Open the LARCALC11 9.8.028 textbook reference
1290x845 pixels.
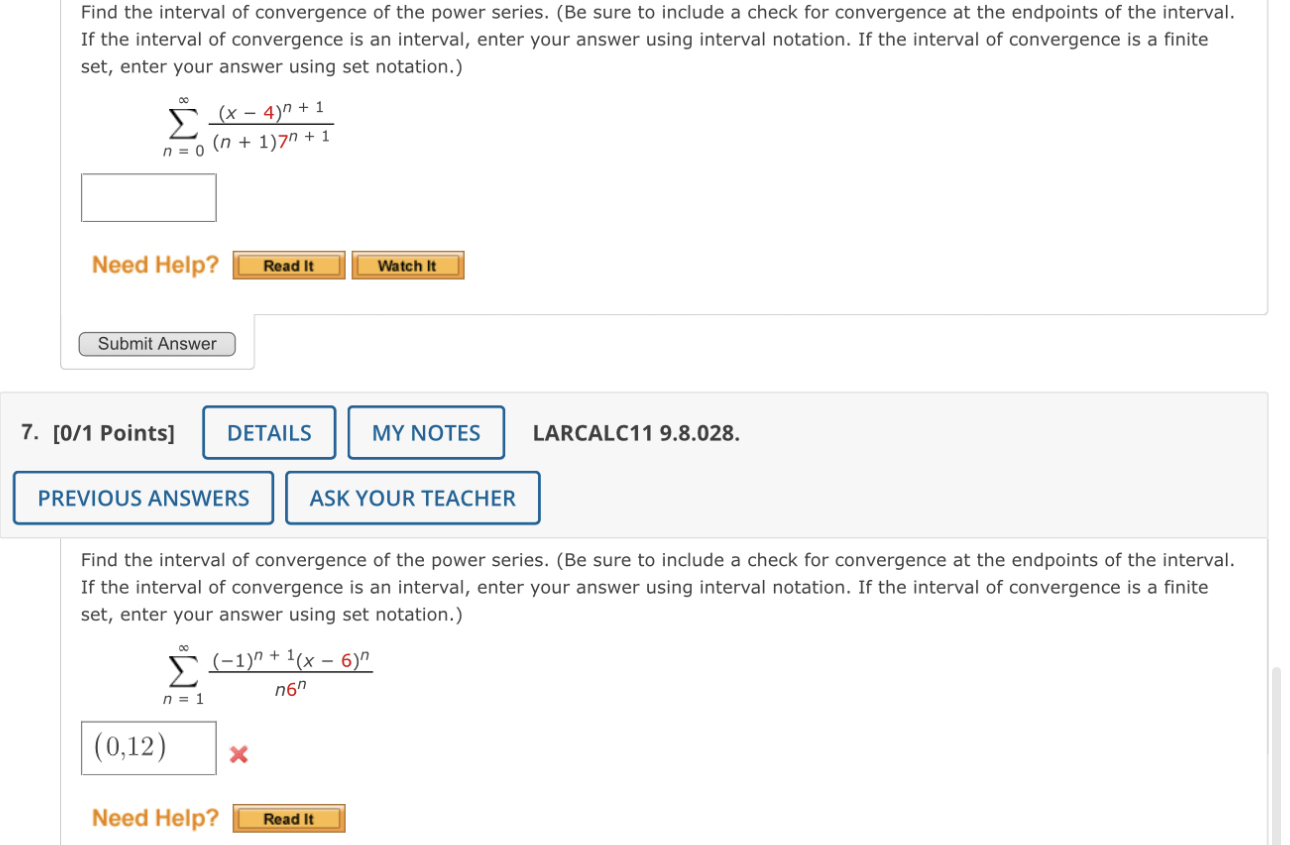coord(637,433)
